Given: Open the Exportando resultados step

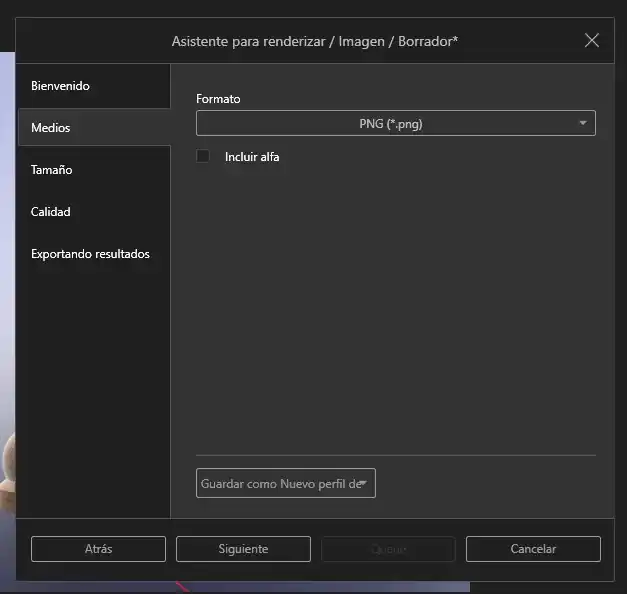Looking at the screenshot, I should coord(94,254).
